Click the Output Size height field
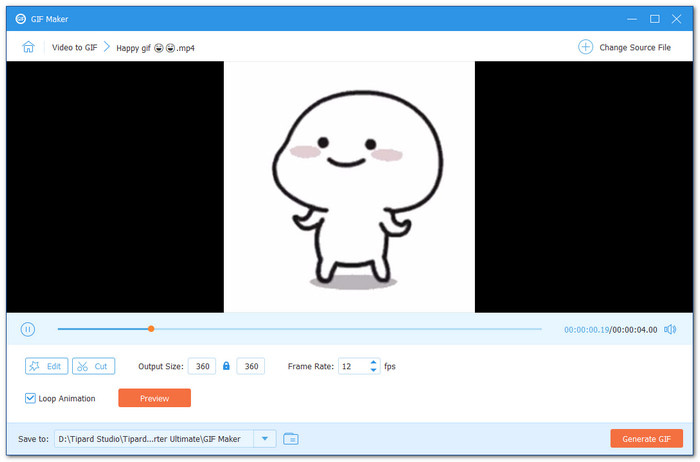700x462 pixels. coord(251,366)
